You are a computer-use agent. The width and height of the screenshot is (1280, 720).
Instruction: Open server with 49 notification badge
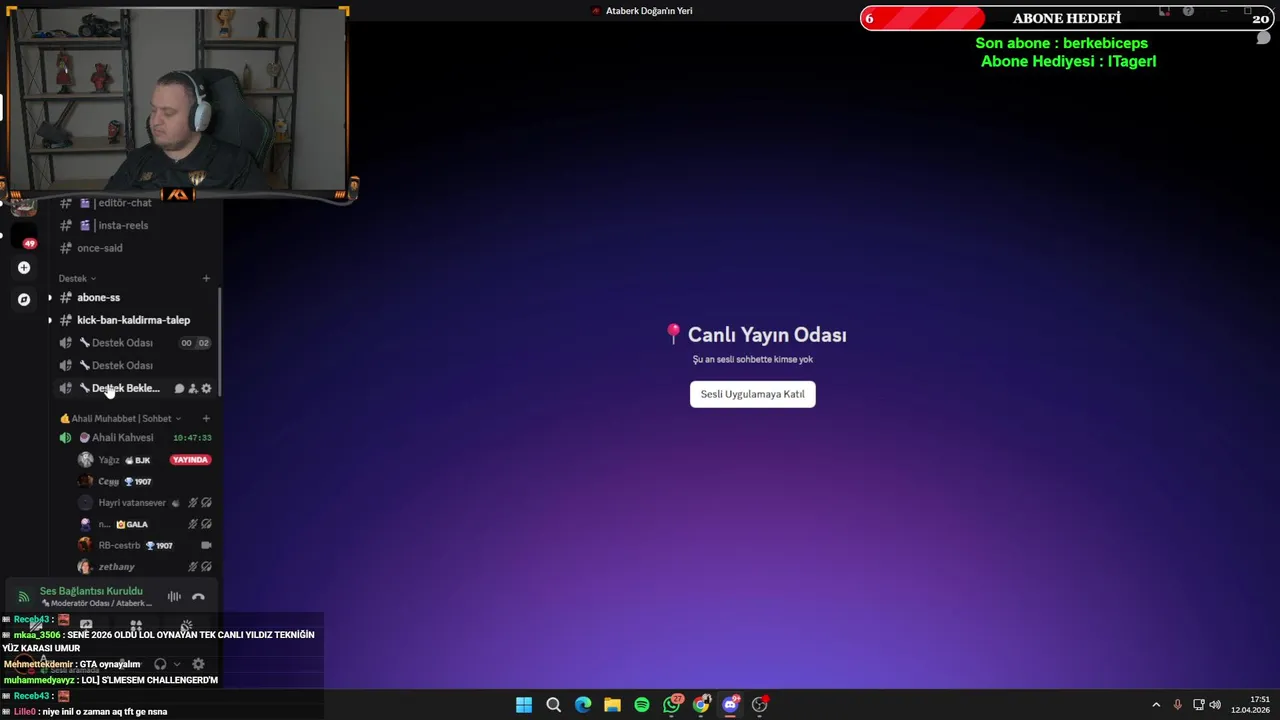point(24,237)
